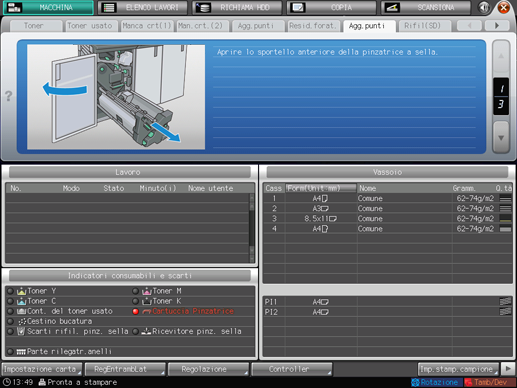This screenshot has width=517, height=388.
Task: Open Impostazione carta settings
Action: (x=42, y=369)
